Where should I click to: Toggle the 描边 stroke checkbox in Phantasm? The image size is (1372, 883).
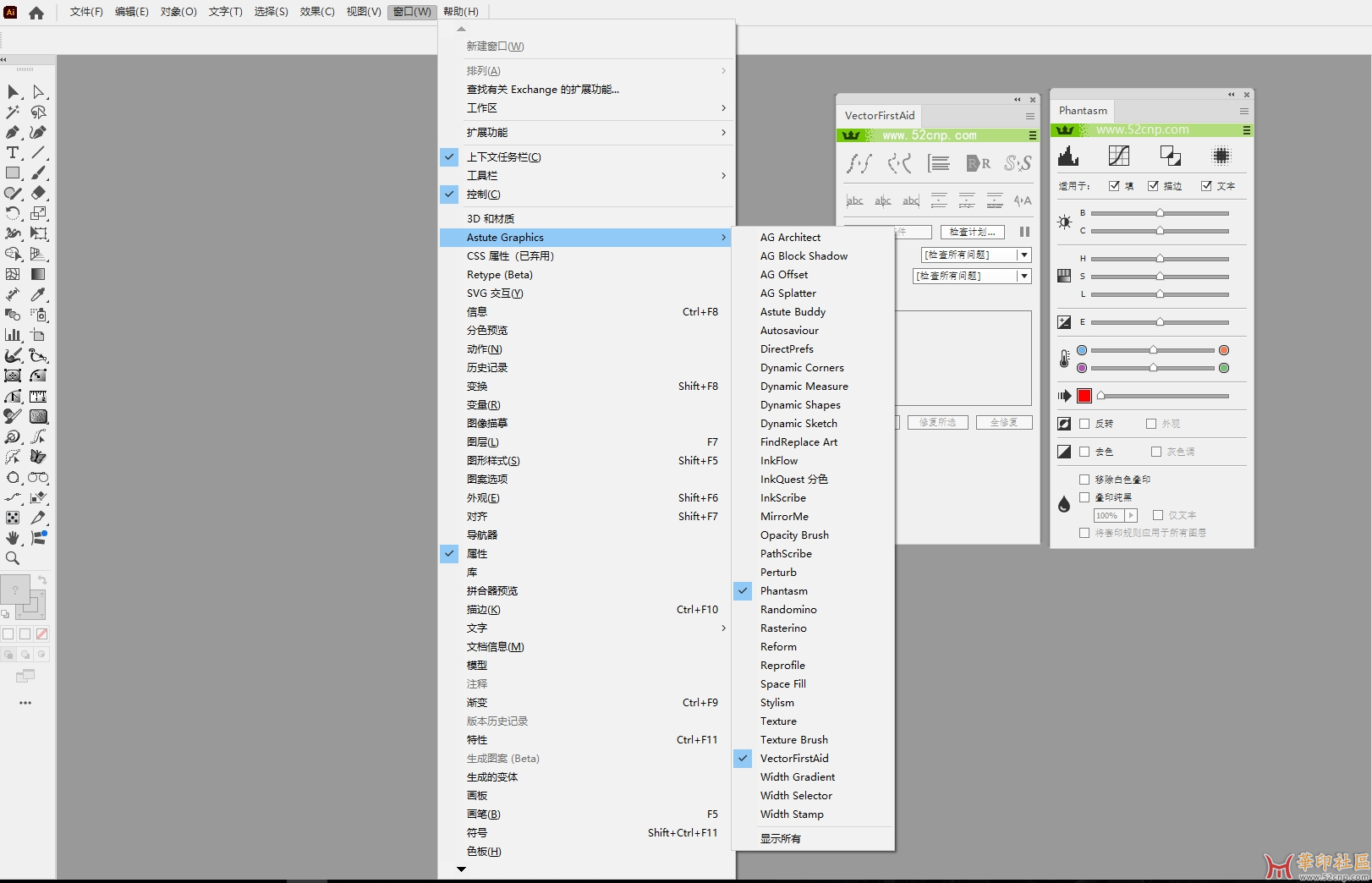coord(1153,186)
